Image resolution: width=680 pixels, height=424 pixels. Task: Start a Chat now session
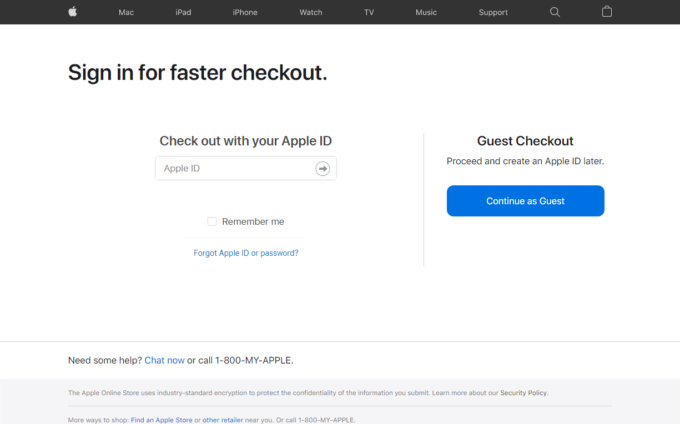[164, 360]
